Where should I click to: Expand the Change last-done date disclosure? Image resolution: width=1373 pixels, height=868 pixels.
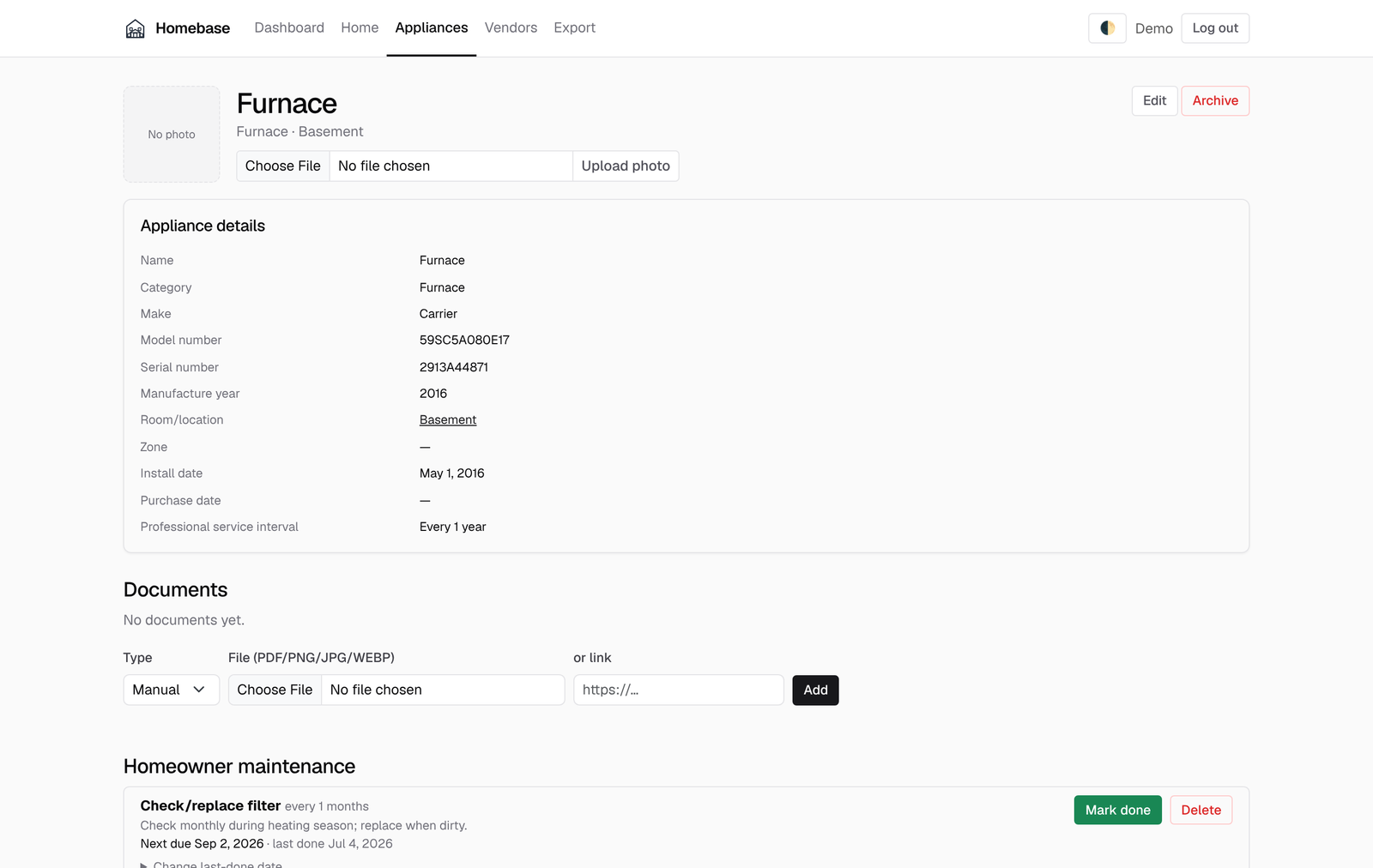pyautogui.click(x=211, y=864)
